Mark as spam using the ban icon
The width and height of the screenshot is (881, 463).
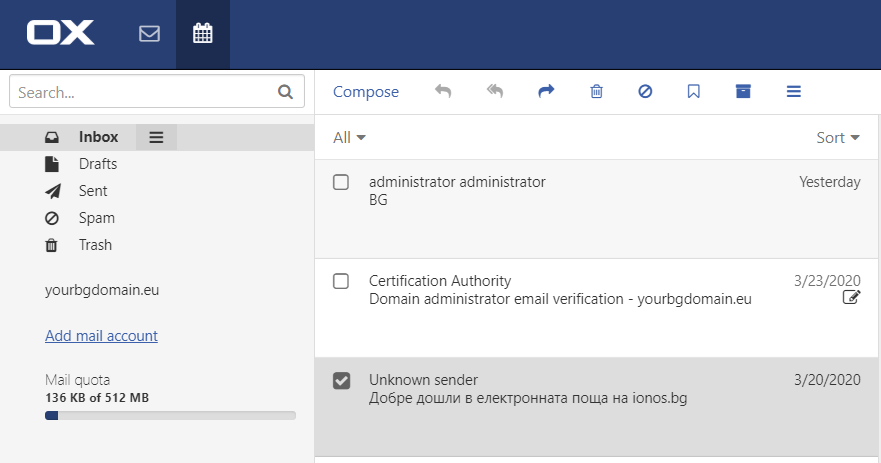coord(645,91)
